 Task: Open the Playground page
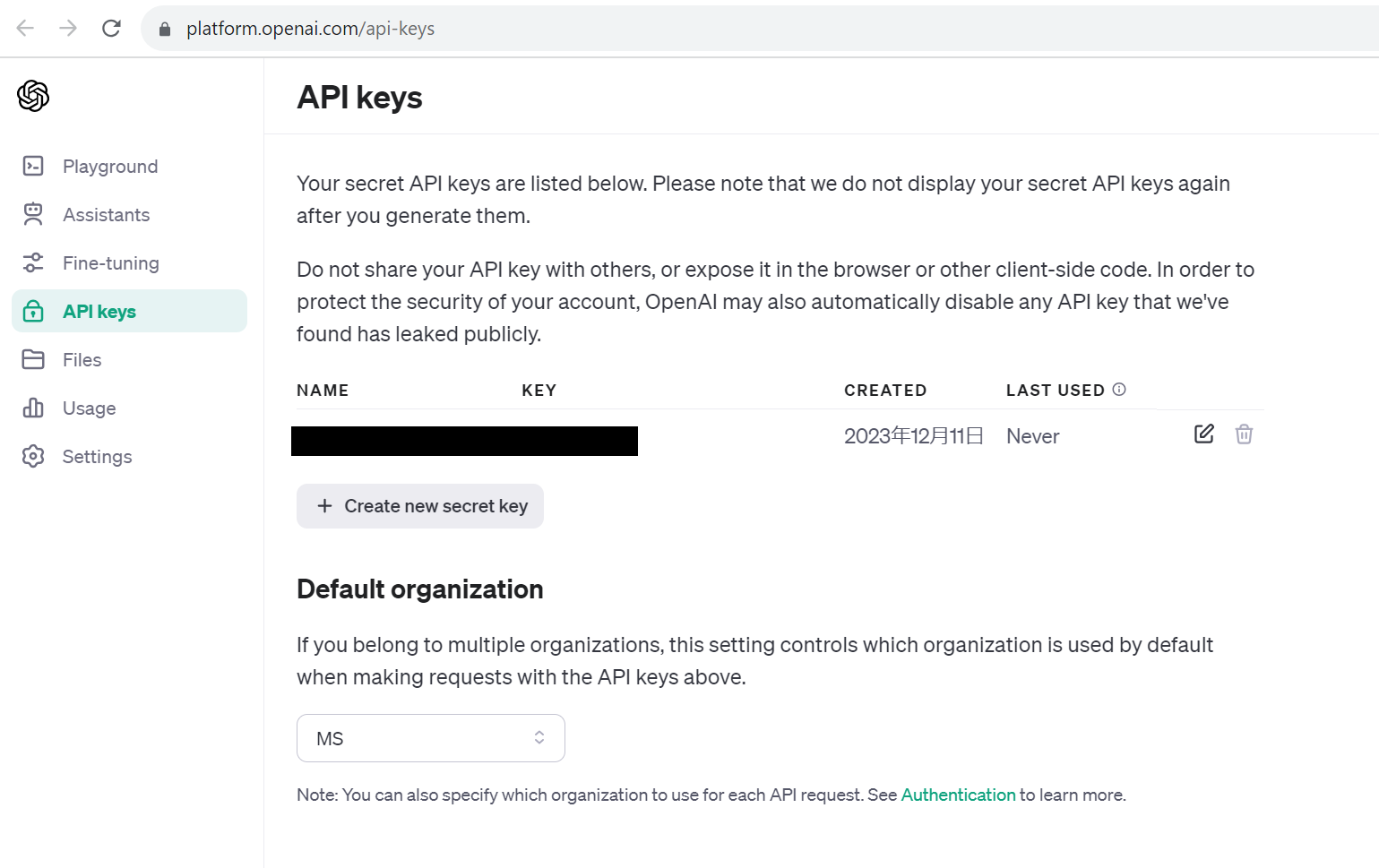pyautogui.click(x=110, y=167)
